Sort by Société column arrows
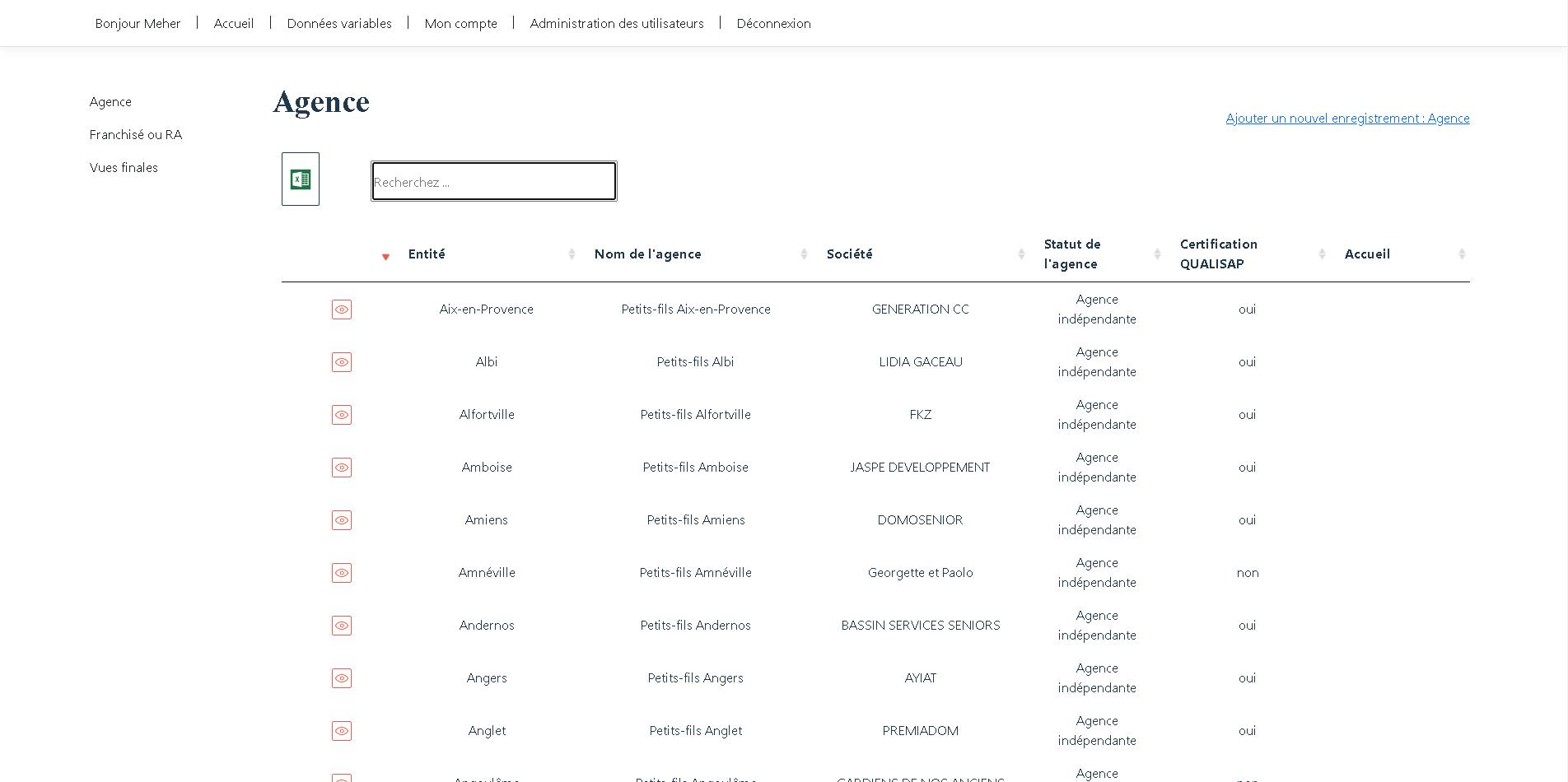1568x782 pixels. (x=1021, y=254)
